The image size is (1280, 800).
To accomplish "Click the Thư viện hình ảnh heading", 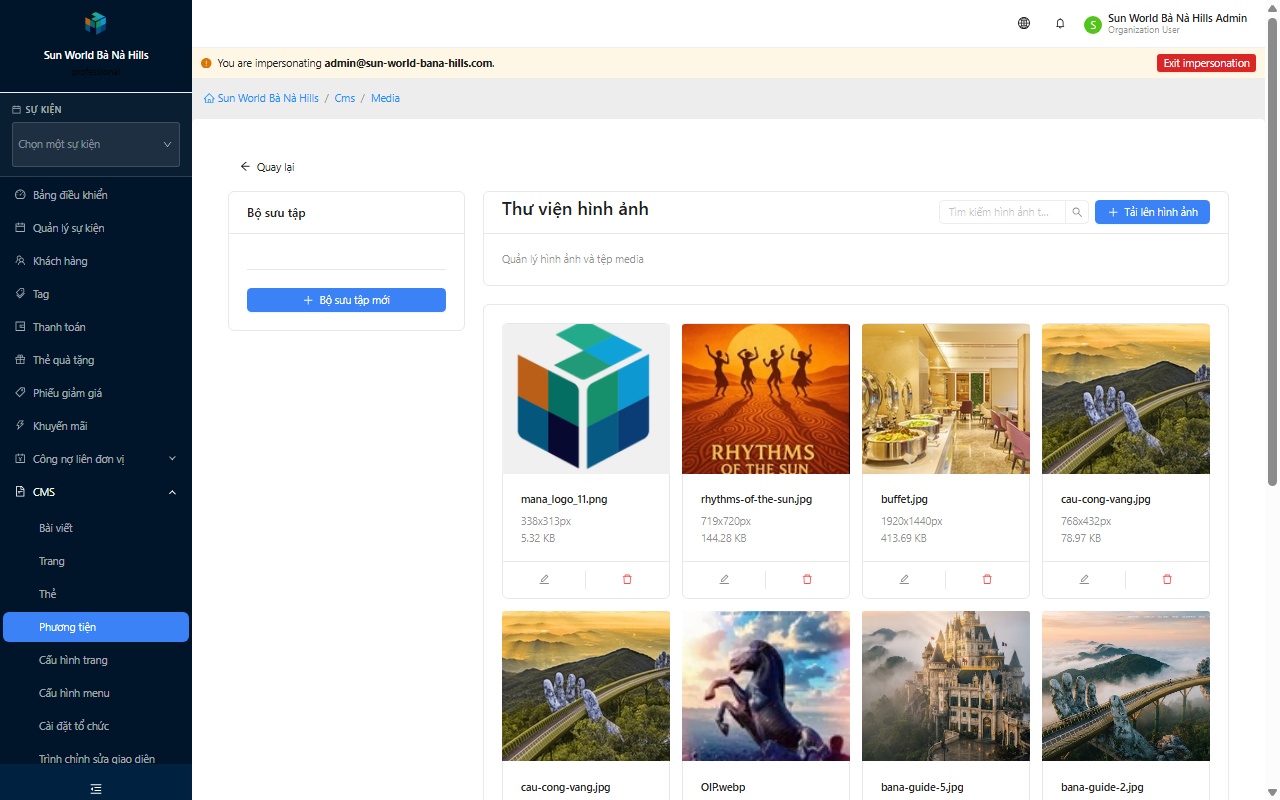I will [575, 209].
